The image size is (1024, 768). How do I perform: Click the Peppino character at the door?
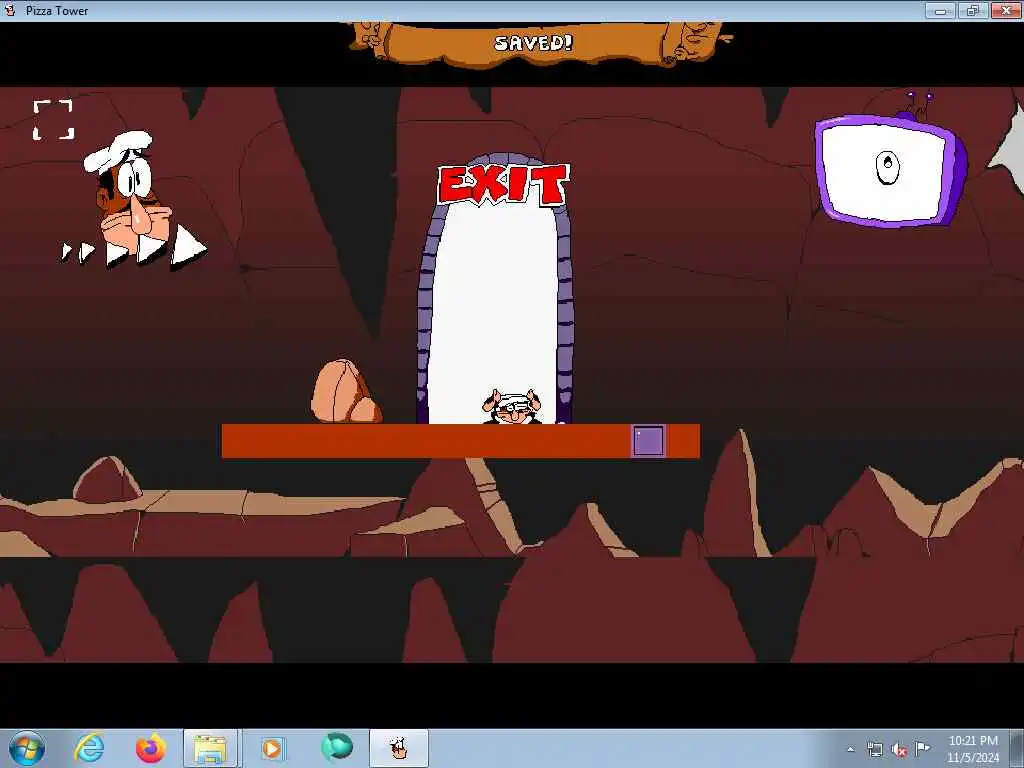513,407
